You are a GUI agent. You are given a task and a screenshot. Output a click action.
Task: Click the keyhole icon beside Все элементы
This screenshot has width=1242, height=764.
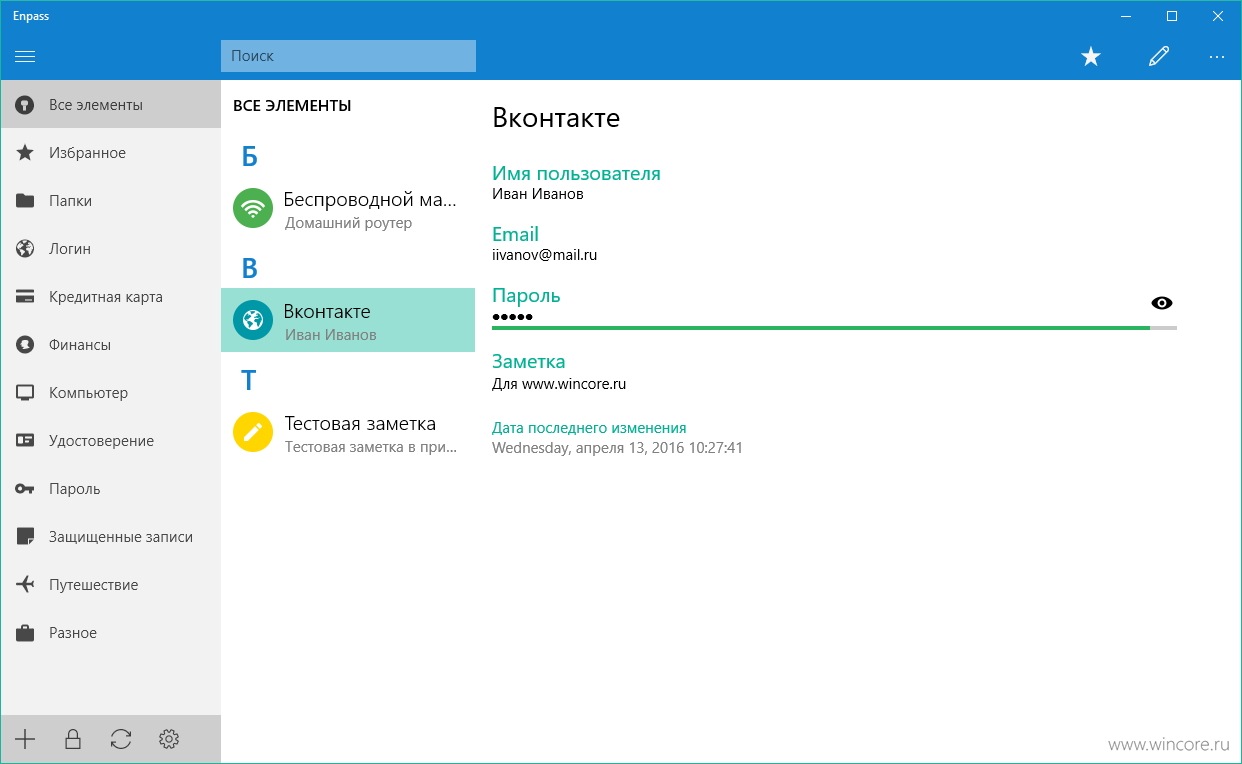(25, 105)
